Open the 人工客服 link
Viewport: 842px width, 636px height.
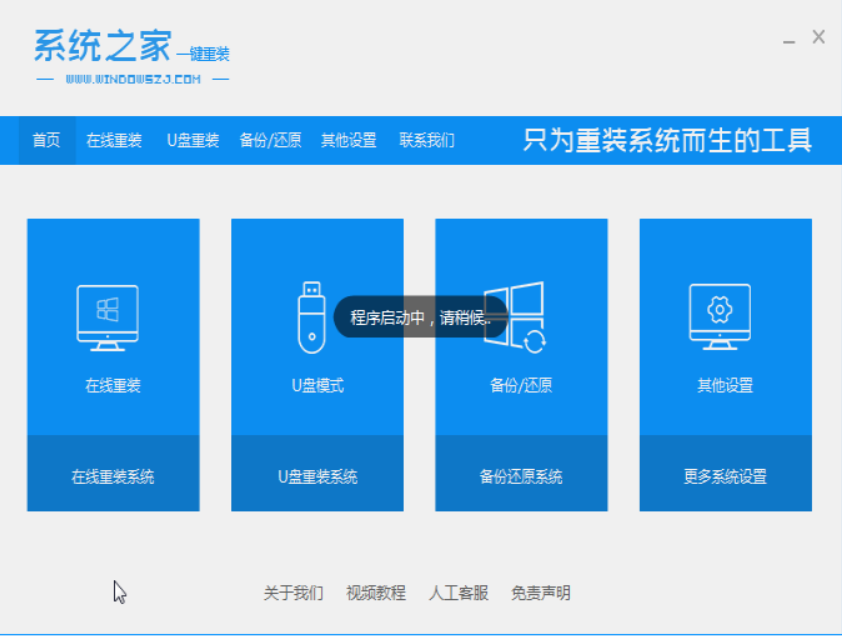tap(459, 593)
